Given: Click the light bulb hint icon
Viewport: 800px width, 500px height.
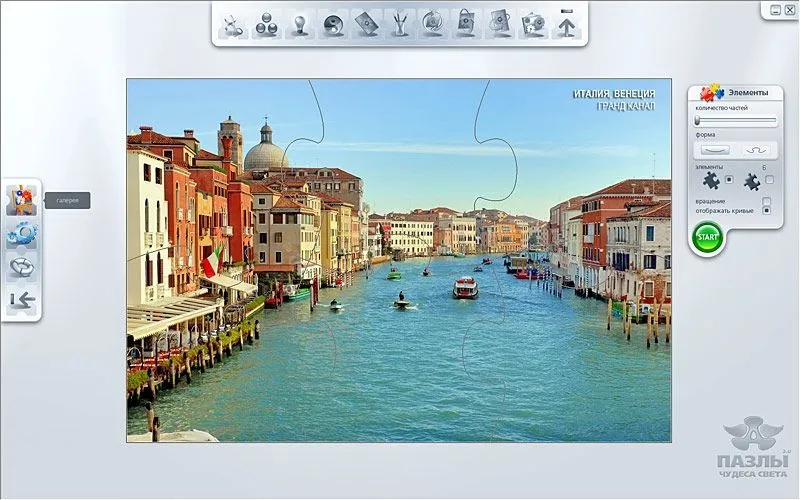Looking at the screenshot, I should [299, 23].
